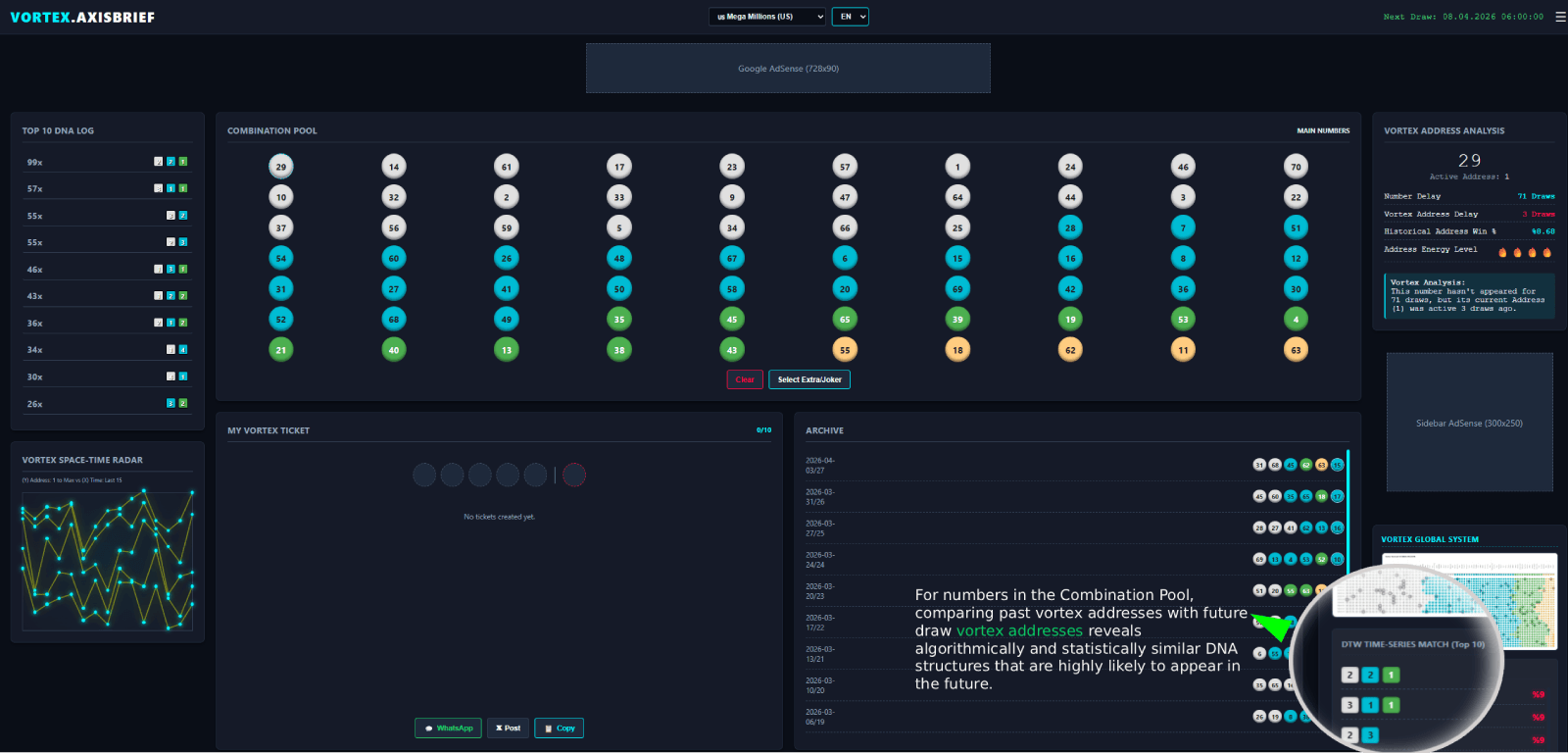Click the Select Extra/Joker button
Image resolution: width=1568 pixels, height=753 pixels.
click(x=809, y=379)
